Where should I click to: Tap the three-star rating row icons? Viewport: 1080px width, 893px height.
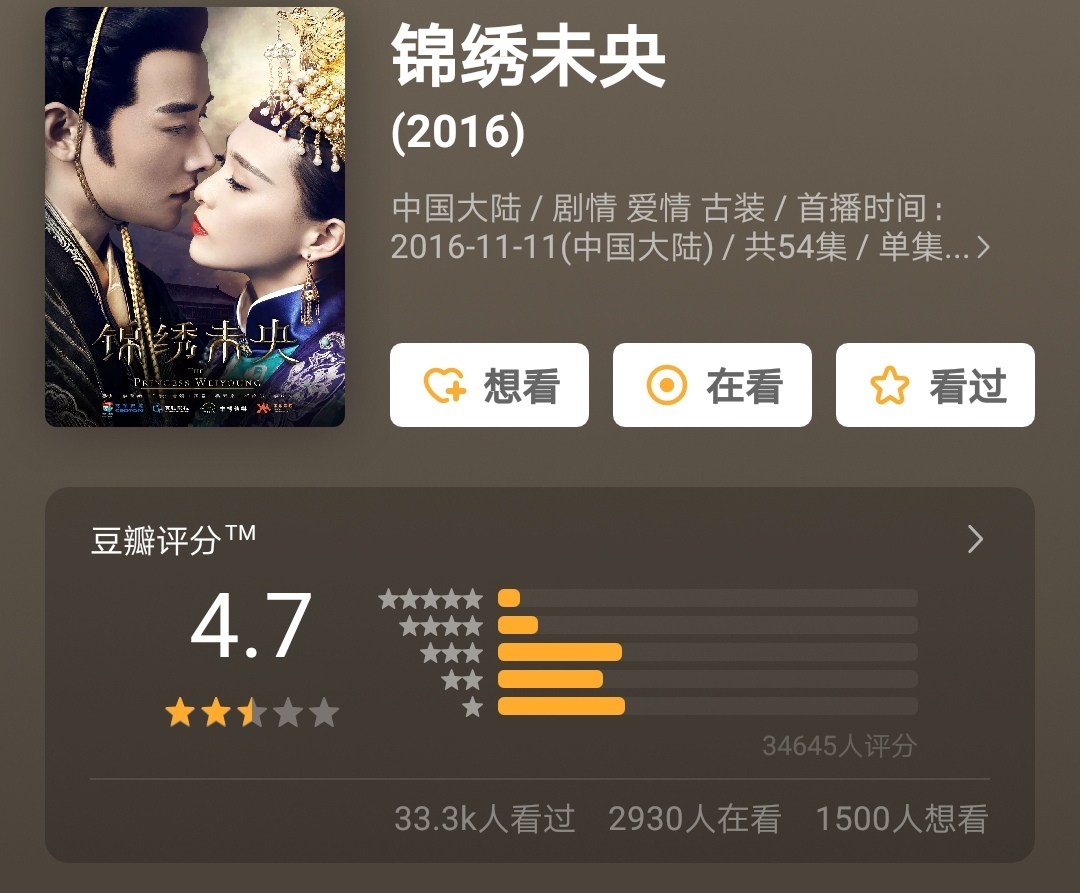[452, 653]
